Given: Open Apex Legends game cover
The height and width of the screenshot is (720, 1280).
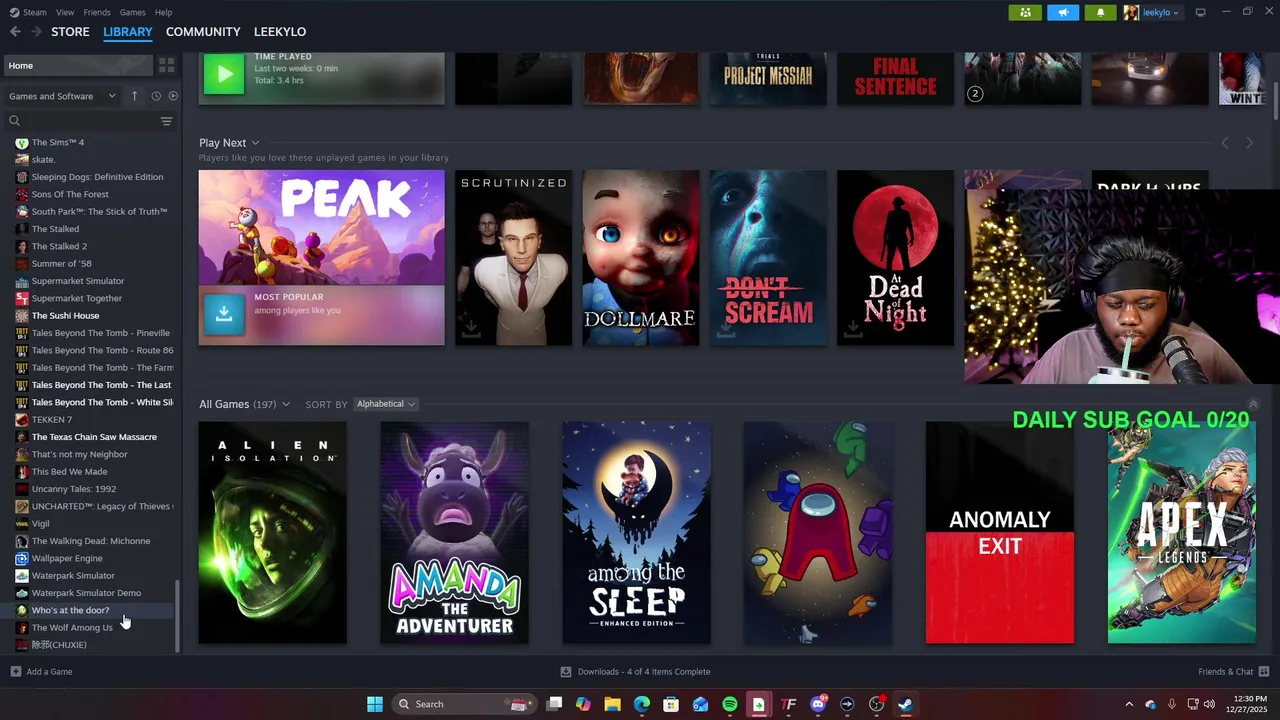Looking at the screenshot, I should coord(1182,532).
